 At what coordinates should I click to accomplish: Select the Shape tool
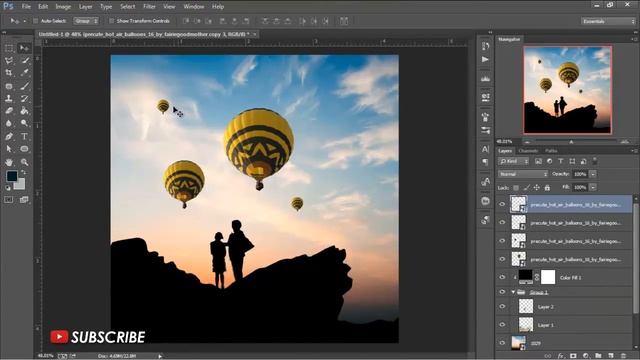coord(24,149)
